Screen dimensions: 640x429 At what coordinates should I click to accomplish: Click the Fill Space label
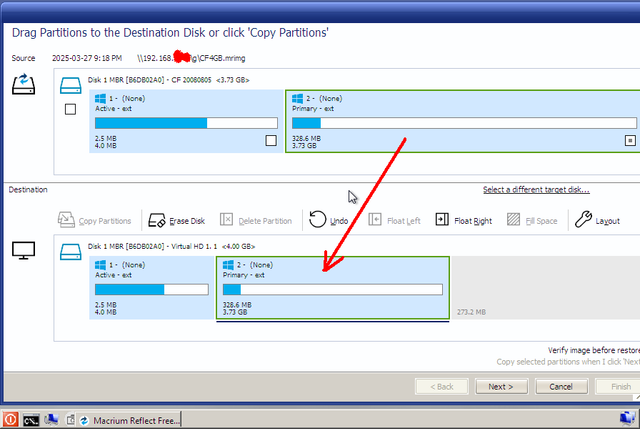point(541,221)
